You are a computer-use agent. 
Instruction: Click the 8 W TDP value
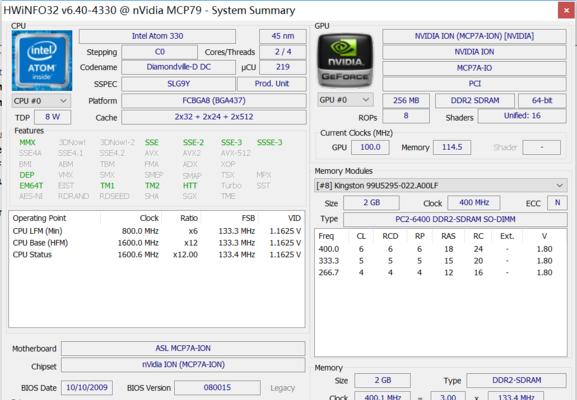(52, 117)
